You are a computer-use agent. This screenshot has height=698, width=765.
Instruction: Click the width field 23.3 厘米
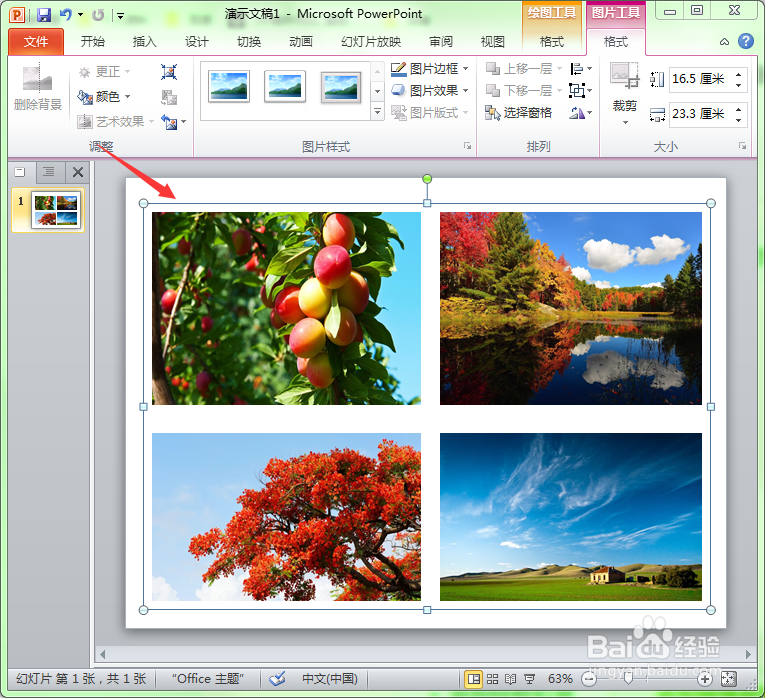click(699, 114)
